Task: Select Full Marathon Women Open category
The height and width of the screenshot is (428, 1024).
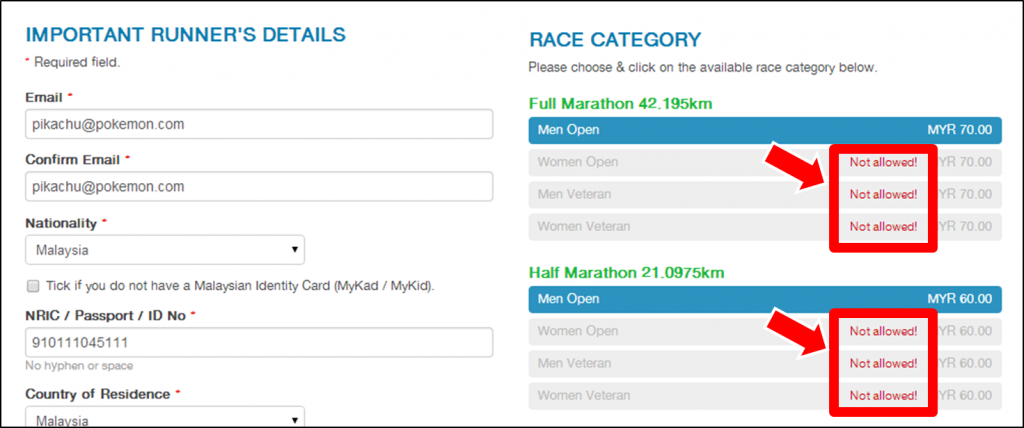Action: (x=765, y=162)
